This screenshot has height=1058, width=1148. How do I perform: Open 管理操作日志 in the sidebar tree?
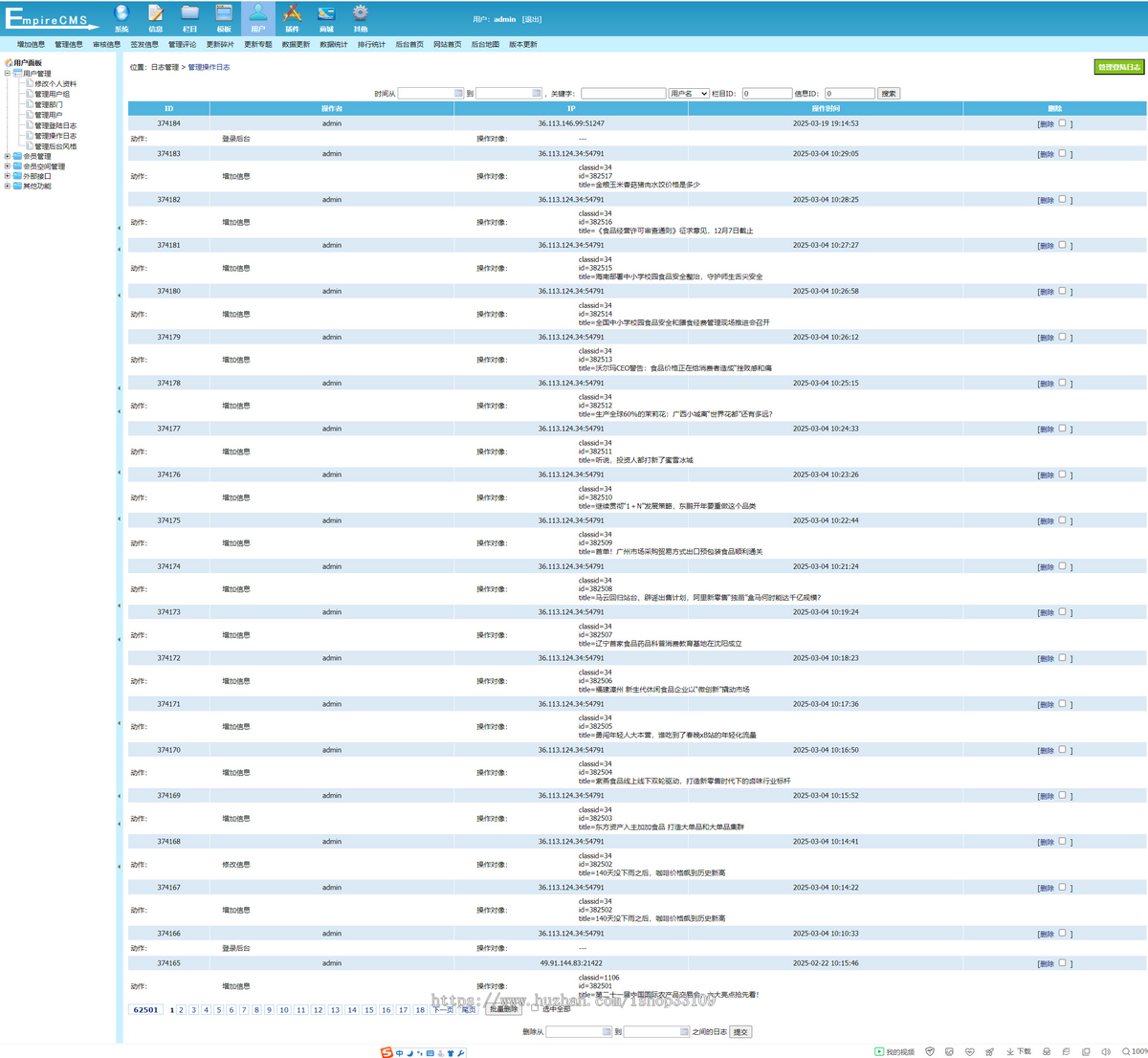click(x=55, y=136)
